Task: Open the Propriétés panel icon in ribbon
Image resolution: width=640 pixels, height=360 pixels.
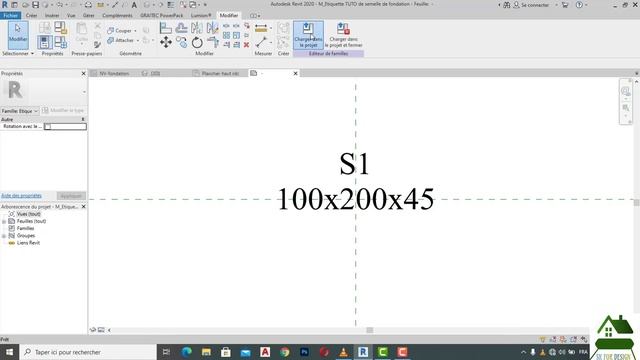Action: [44, 42]
